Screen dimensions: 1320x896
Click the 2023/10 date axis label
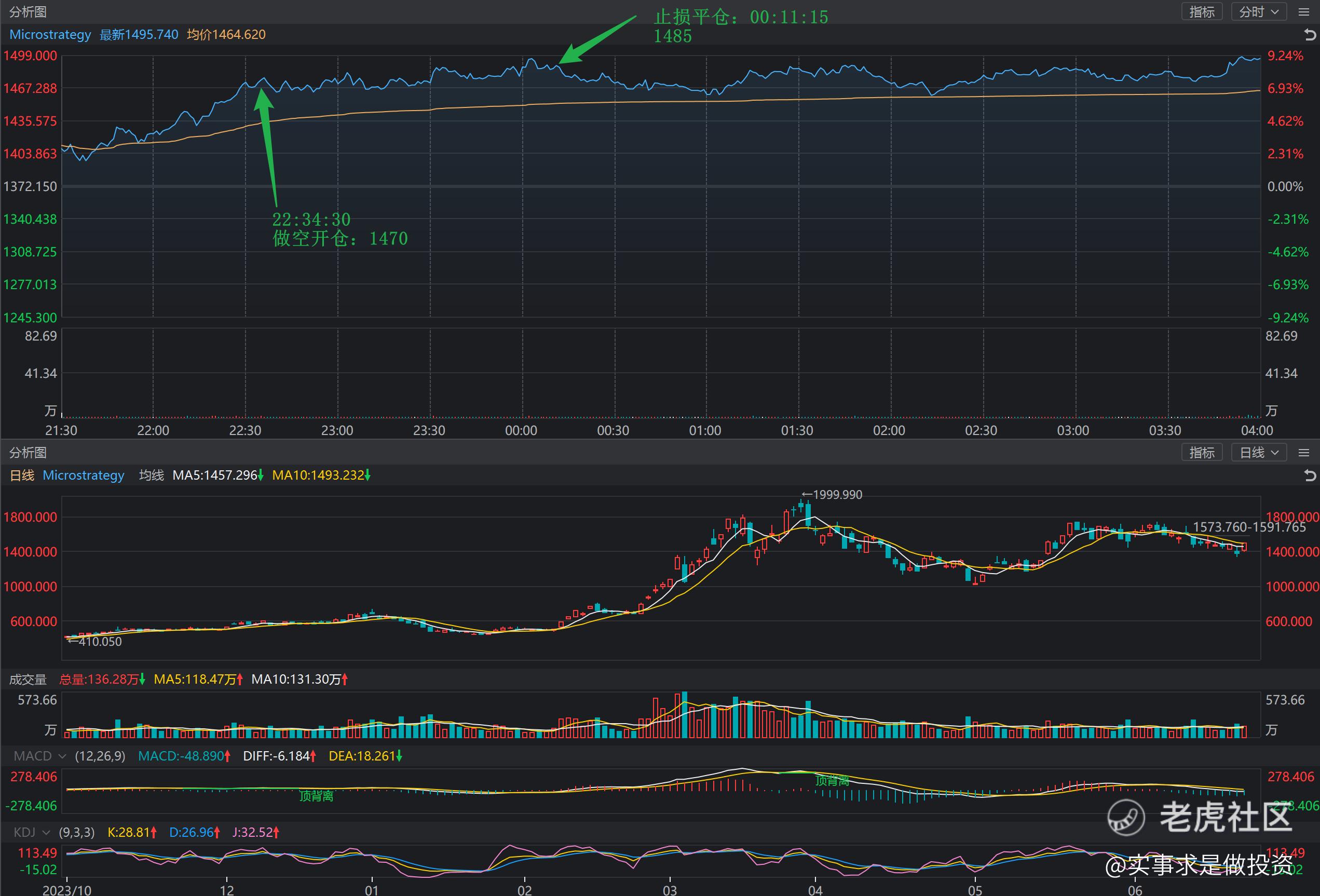(66, 890)
